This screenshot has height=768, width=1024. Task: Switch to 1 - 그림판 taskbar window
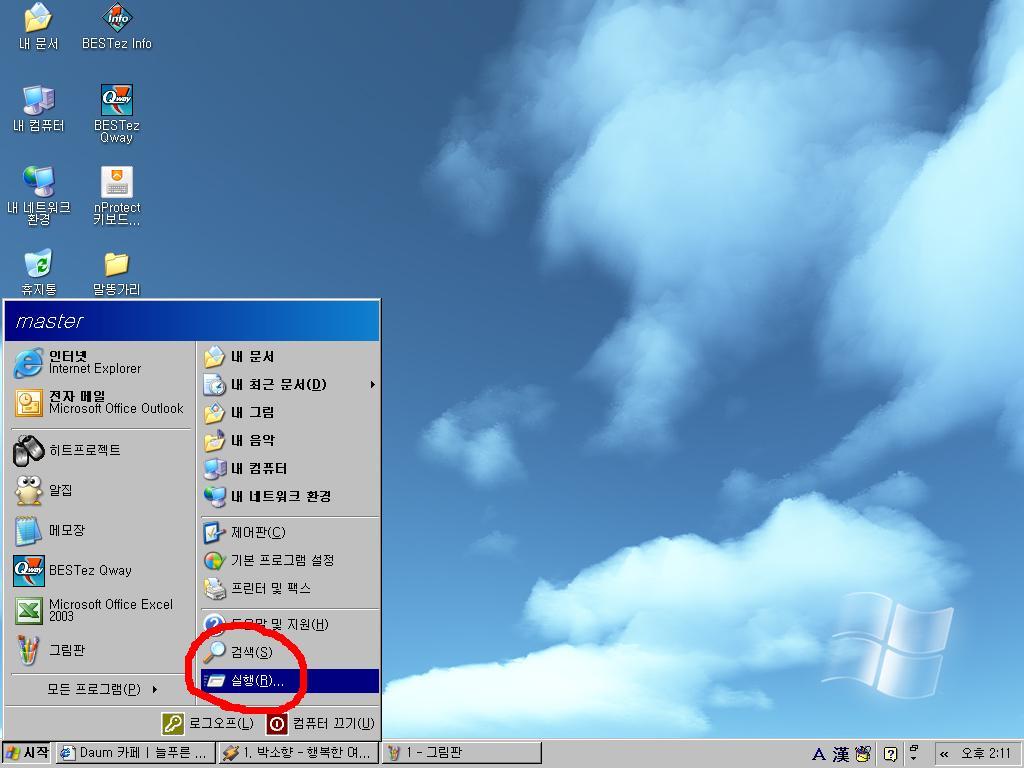[462, 753]
